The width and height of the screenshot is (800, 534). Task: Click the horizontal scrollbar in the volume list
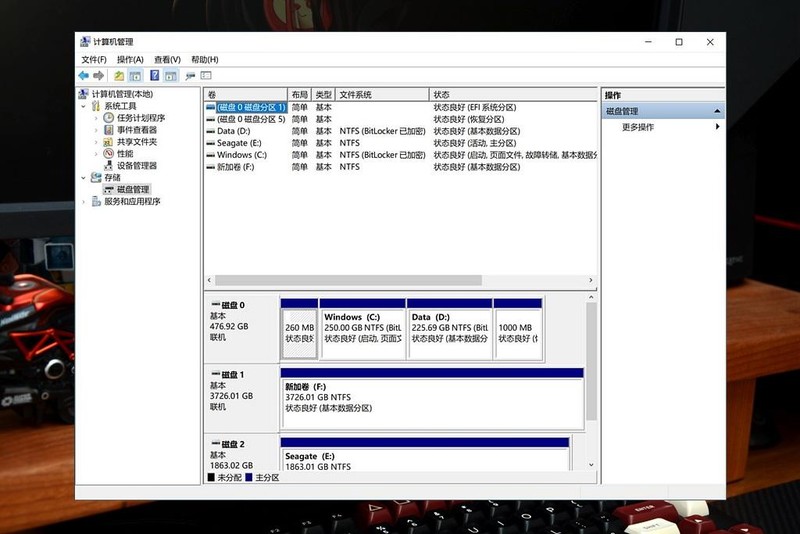tap(348, 280)
